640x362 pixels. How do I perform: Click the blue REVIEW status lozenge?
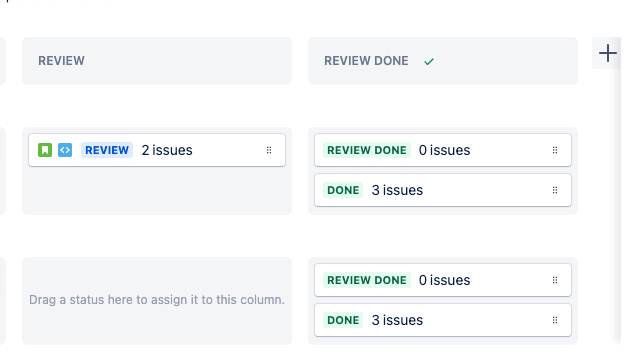click(x=107, y=150)
